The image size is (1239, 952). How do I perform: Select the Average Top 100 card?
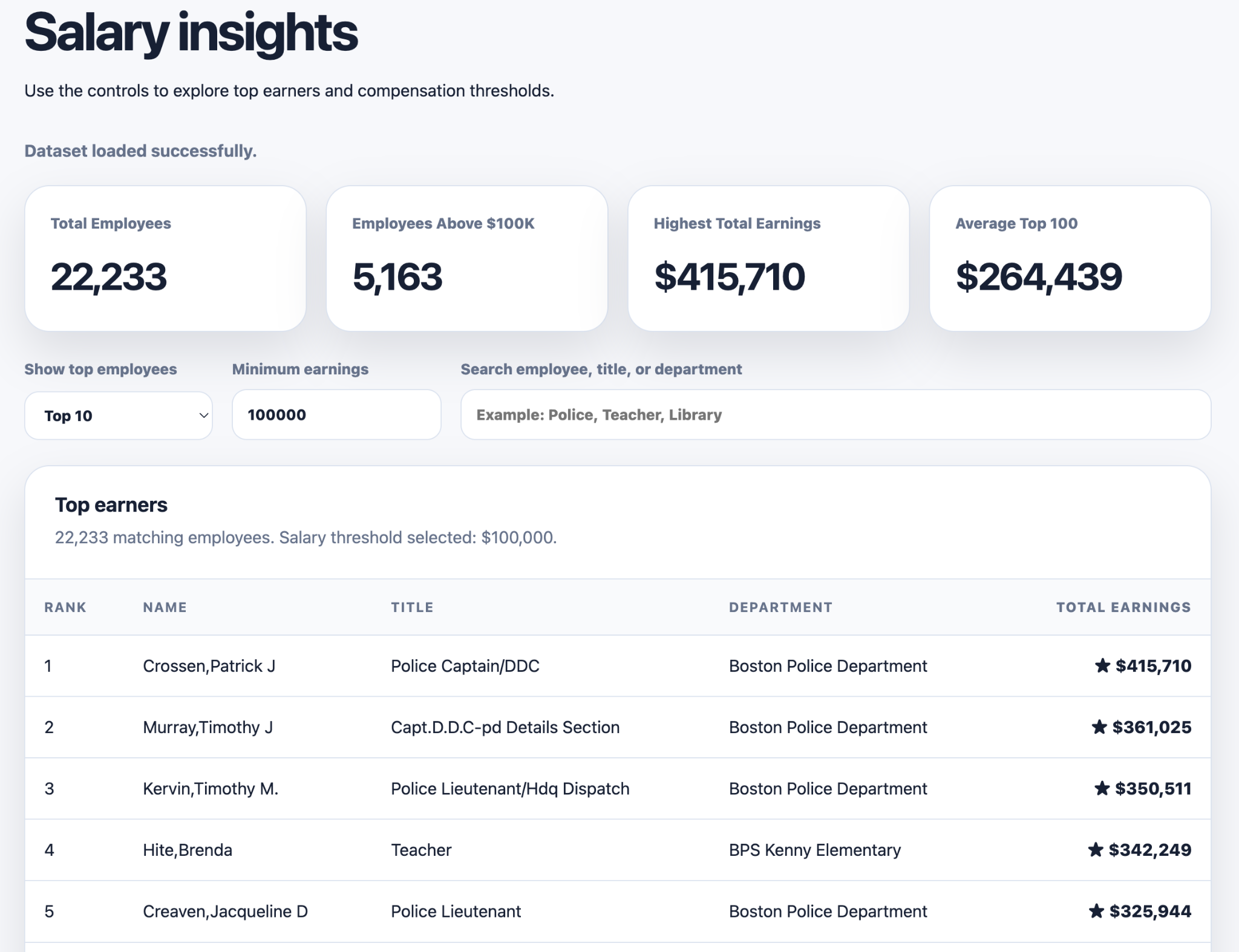click(x=1070, y=258)
